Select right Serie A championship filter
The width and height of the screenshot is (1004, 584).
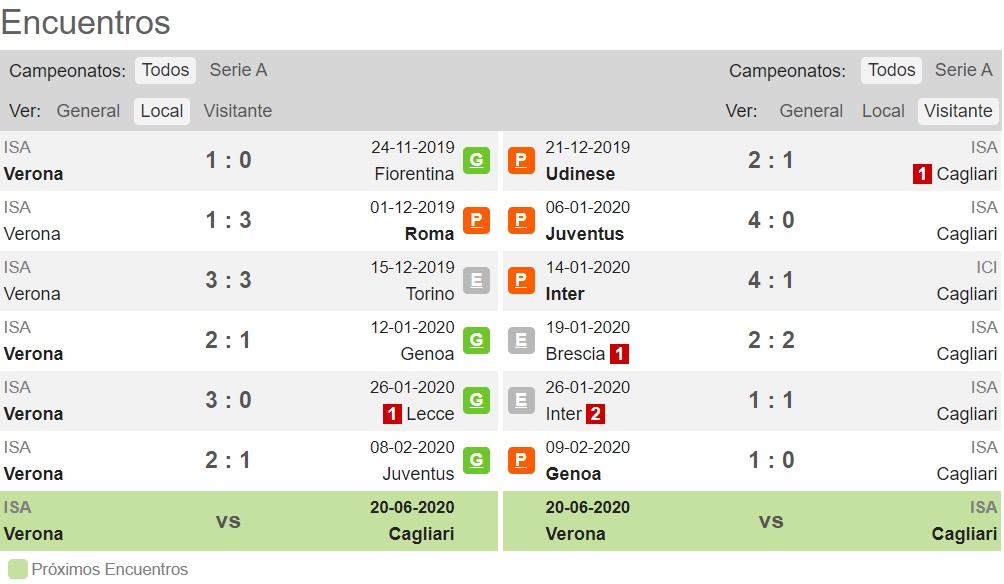coord(963,70)
